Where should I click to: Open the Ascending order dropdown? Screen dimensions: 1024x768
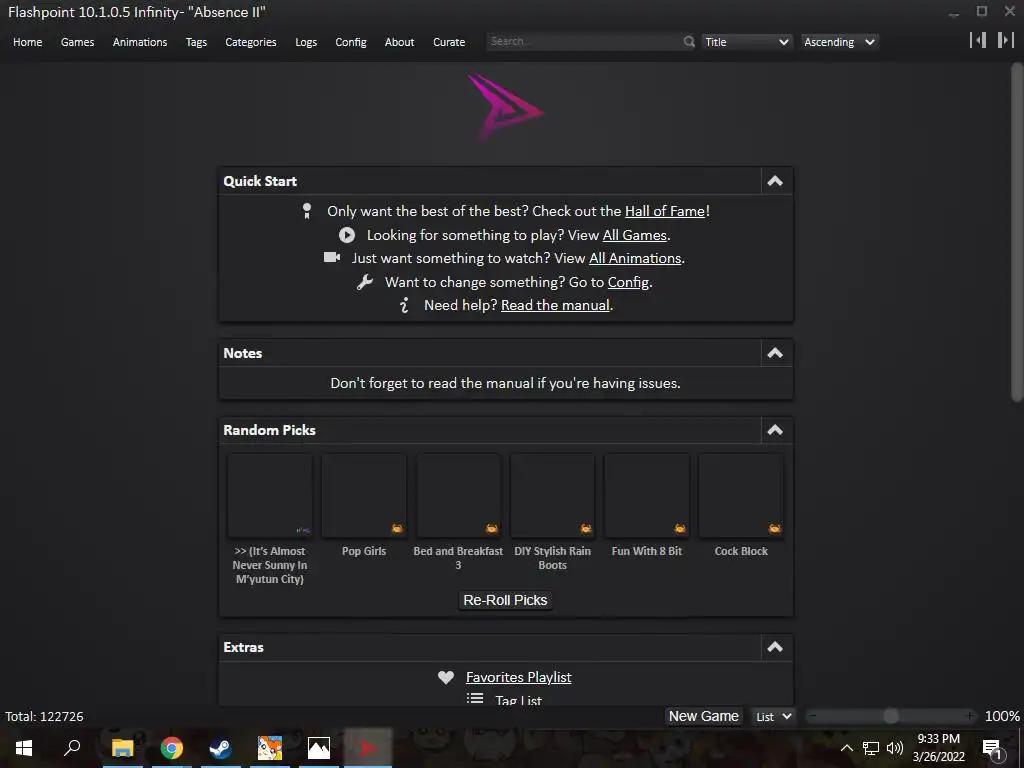pyautogui.click(x=839, y=42)
